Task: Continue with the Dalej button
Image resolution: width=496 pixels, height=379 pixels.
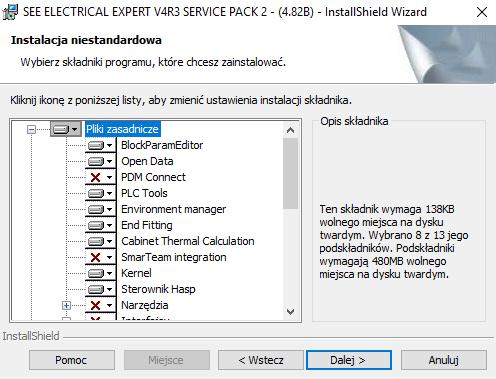Action: (x=349, y=360)
